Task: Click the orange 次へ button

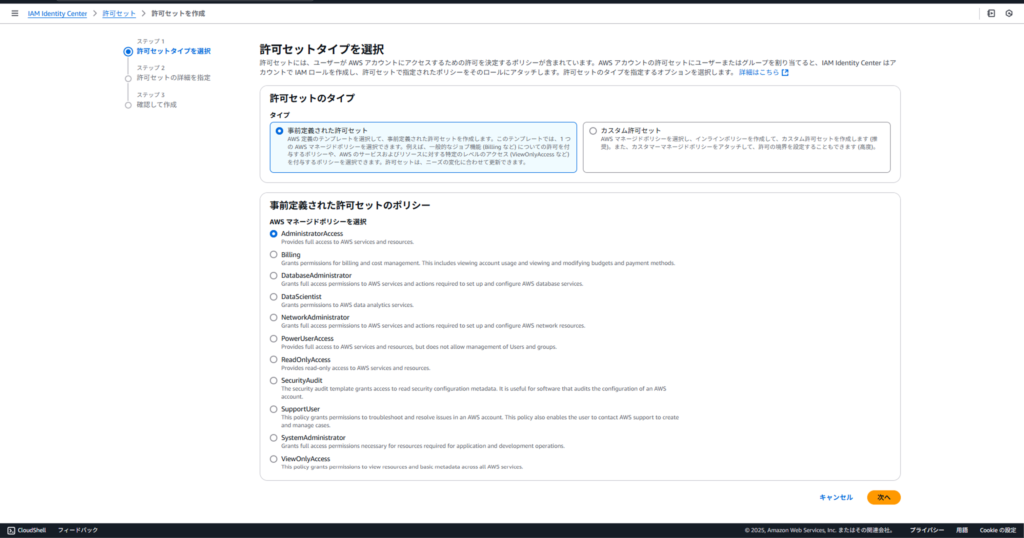Action: point(884,498)
